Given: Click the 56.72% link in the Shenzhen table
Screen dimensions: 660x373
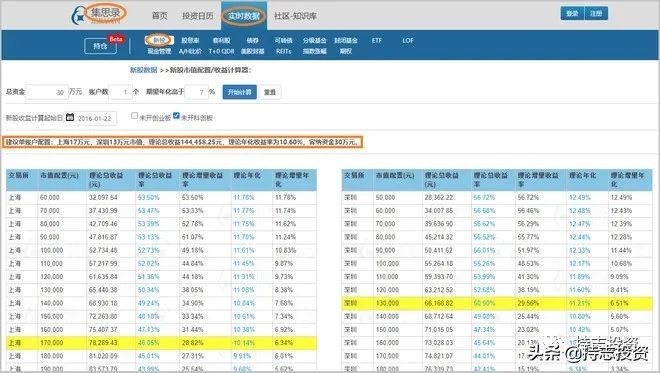Looking at the screenshot, I should click(x=484, y=197).
